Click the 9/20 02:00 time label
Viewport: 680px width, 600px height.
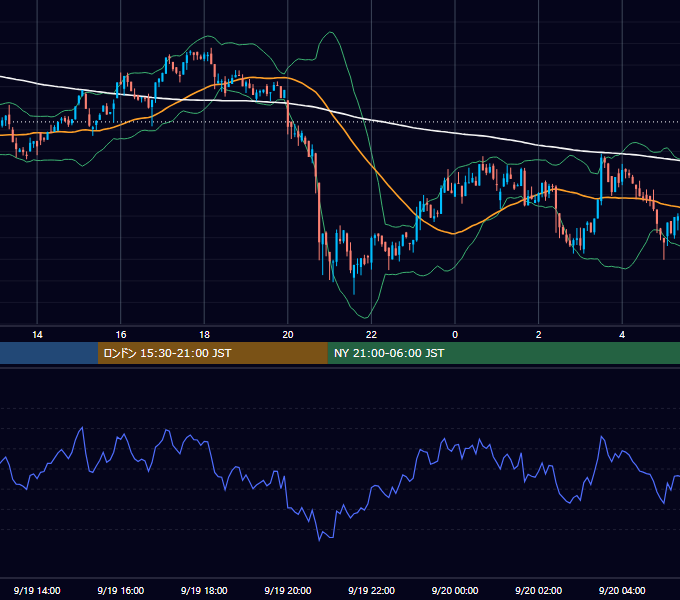coord(538,590)
